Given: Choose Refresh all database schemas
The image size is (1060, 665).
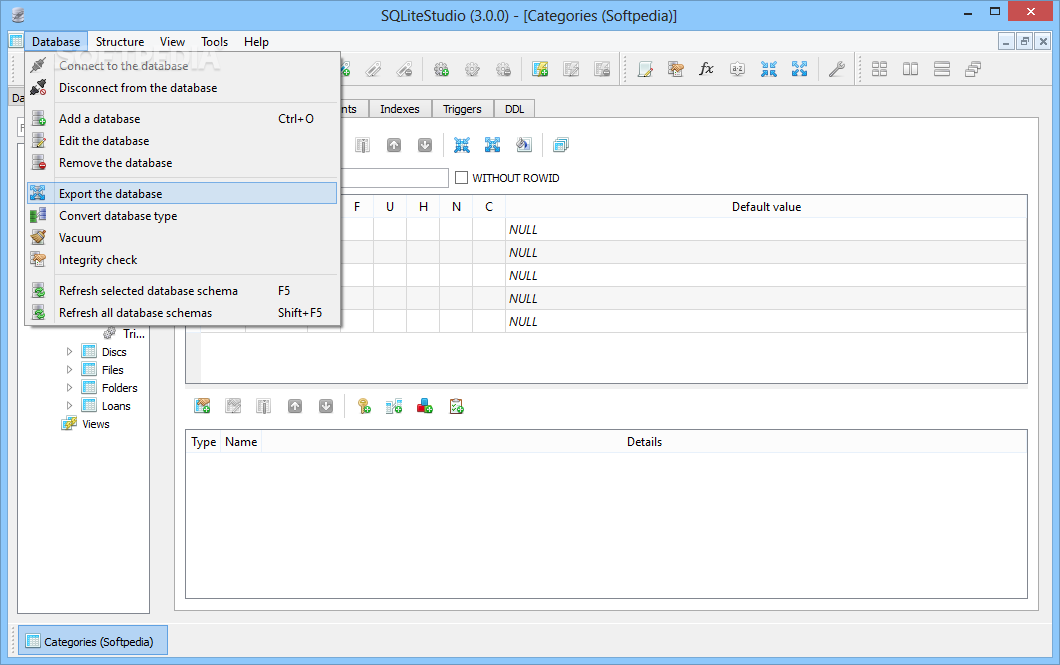Looking at the screenshot, I should coord(182,313).
